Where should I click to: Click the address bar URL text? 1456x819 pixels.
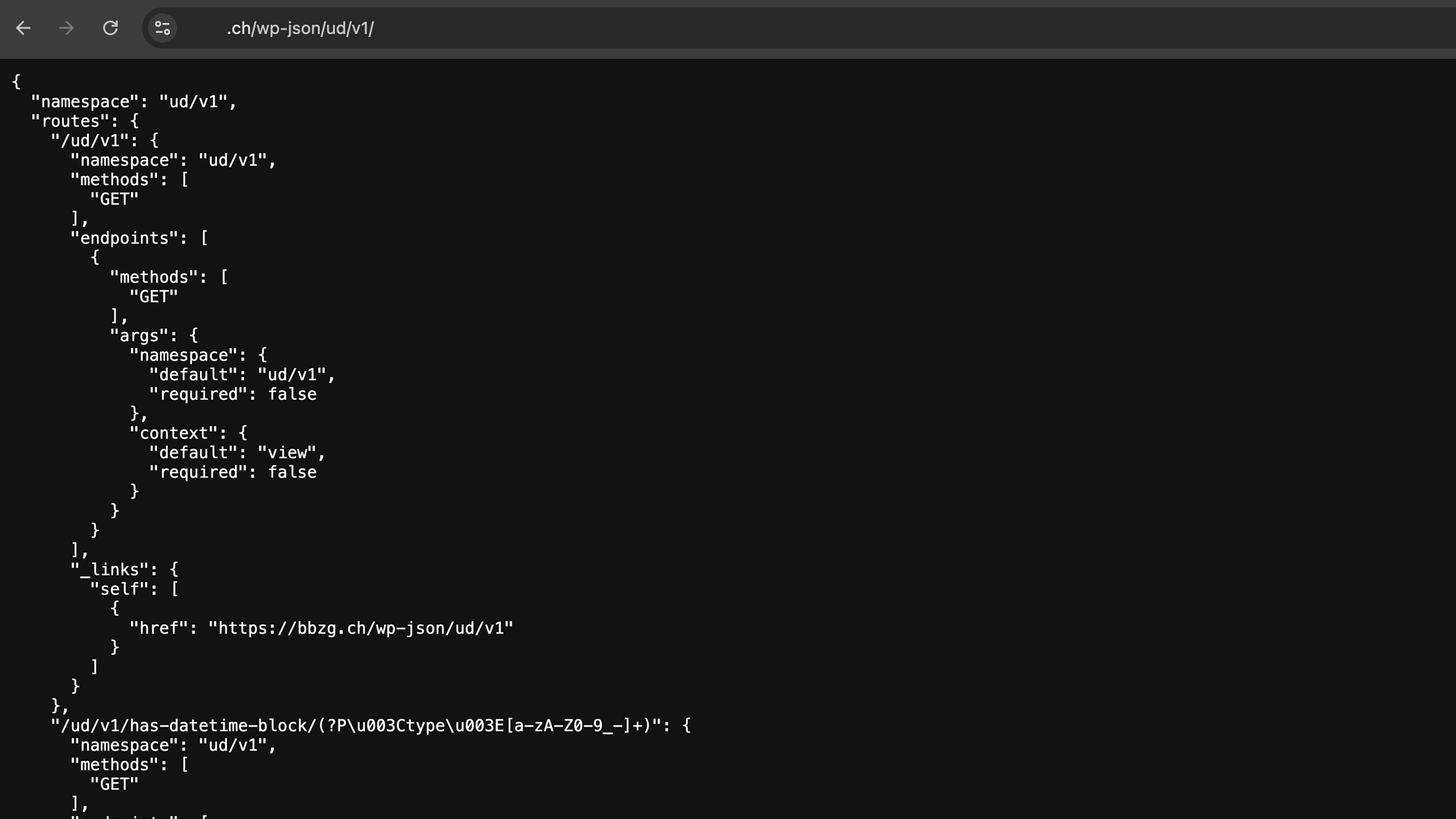pos(300,29)
